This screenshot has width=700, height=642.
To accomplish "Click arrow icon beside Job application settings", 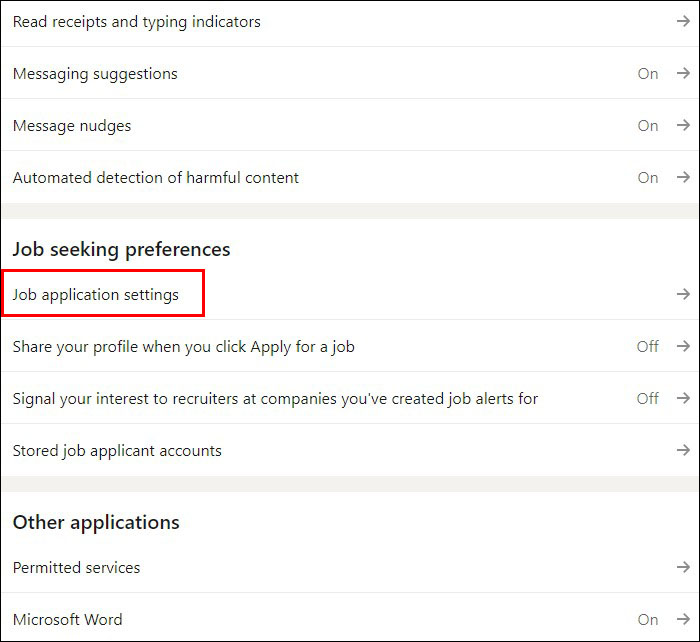I will click(683, 295).
